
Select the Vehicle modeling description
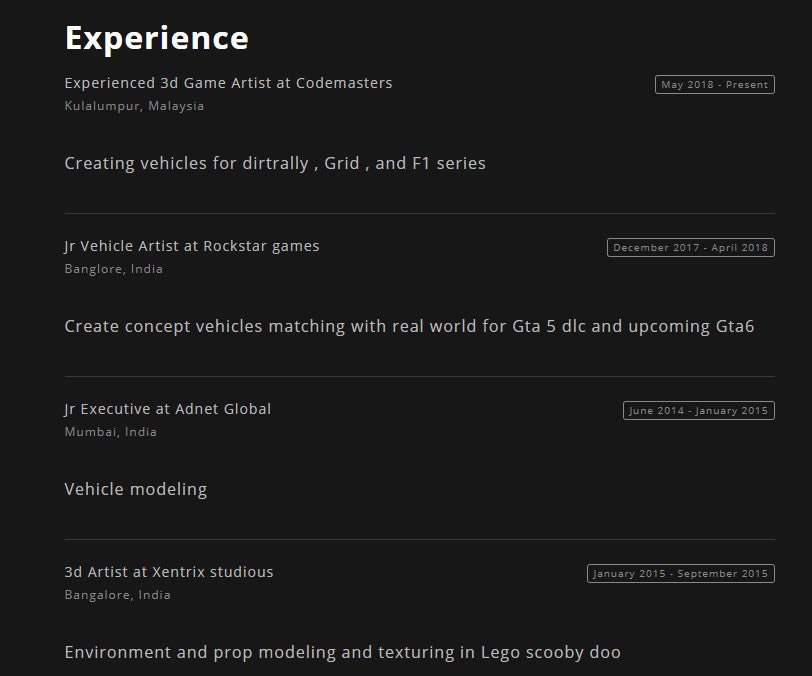click(136, 490)
